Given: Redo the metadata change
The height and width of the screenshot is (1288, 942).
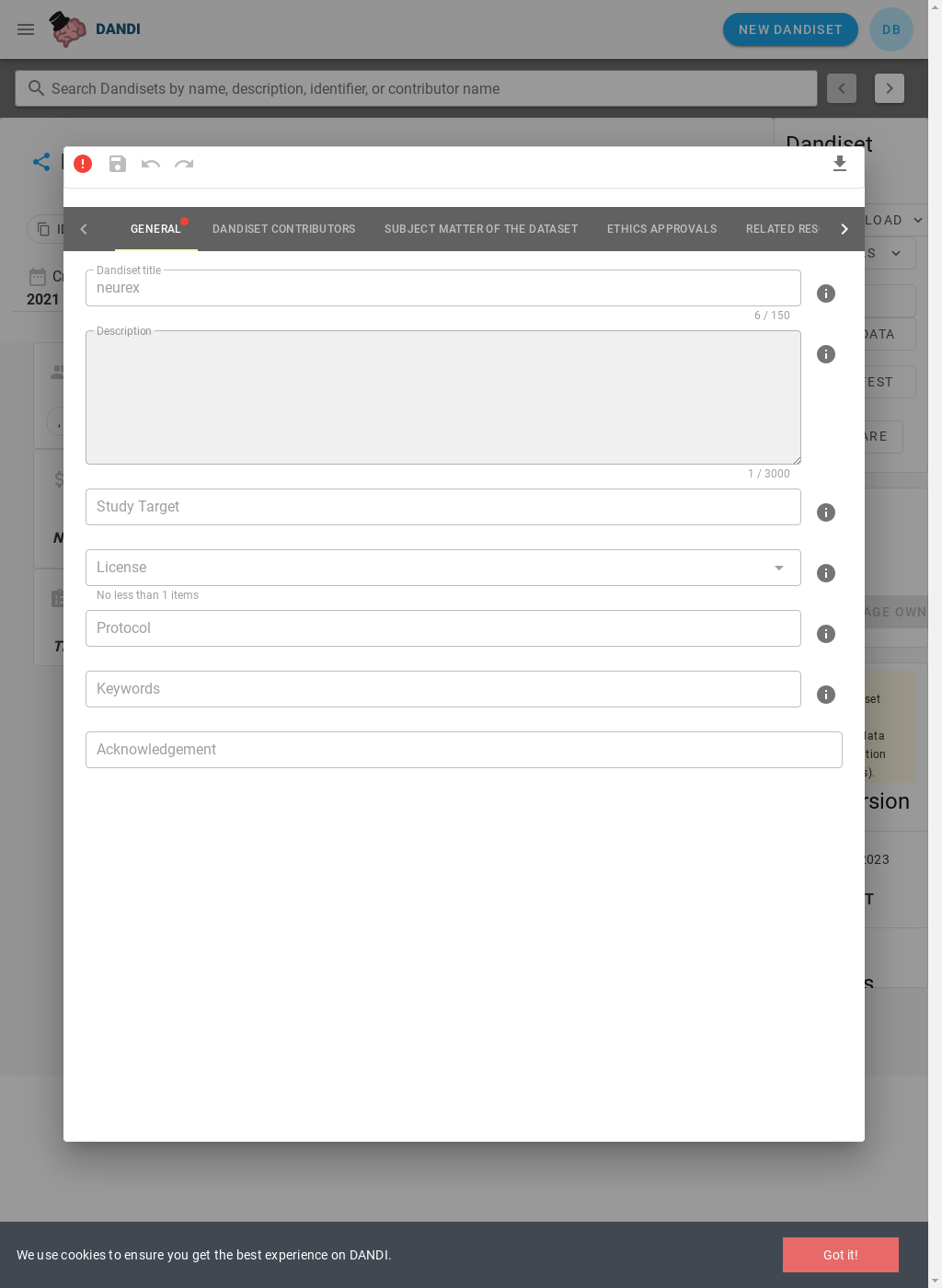Looking at the screenshot, I should point(184,164).
